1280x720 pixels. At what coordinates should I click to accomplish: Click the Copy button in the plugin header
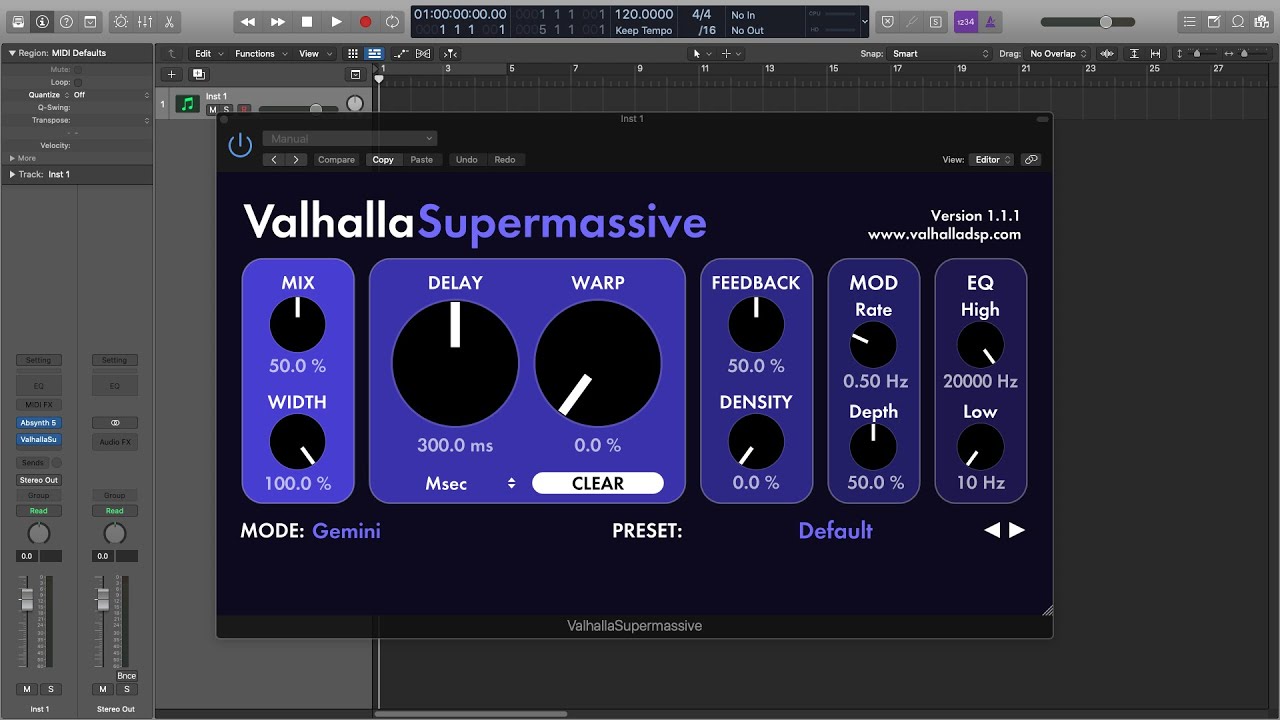[x=383, y=160]
